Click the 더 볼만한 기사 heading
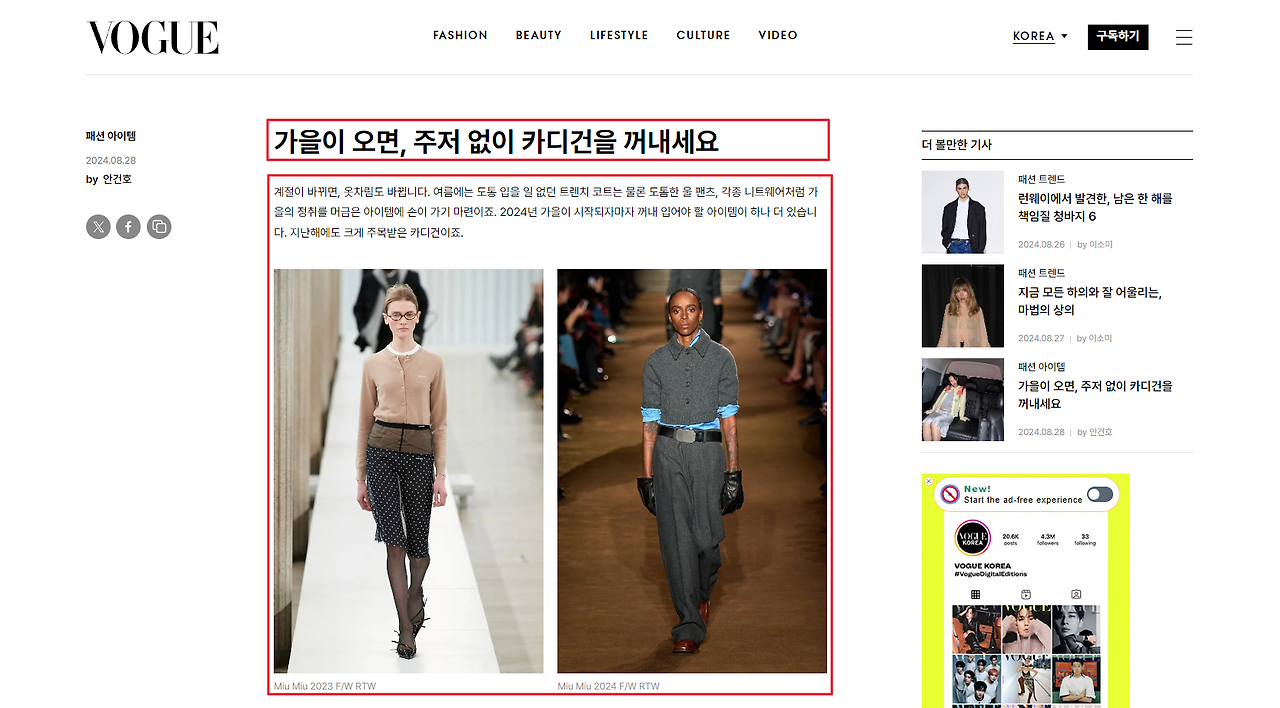This screenshot has width=1280, height=708. click(x=957, y=145)
